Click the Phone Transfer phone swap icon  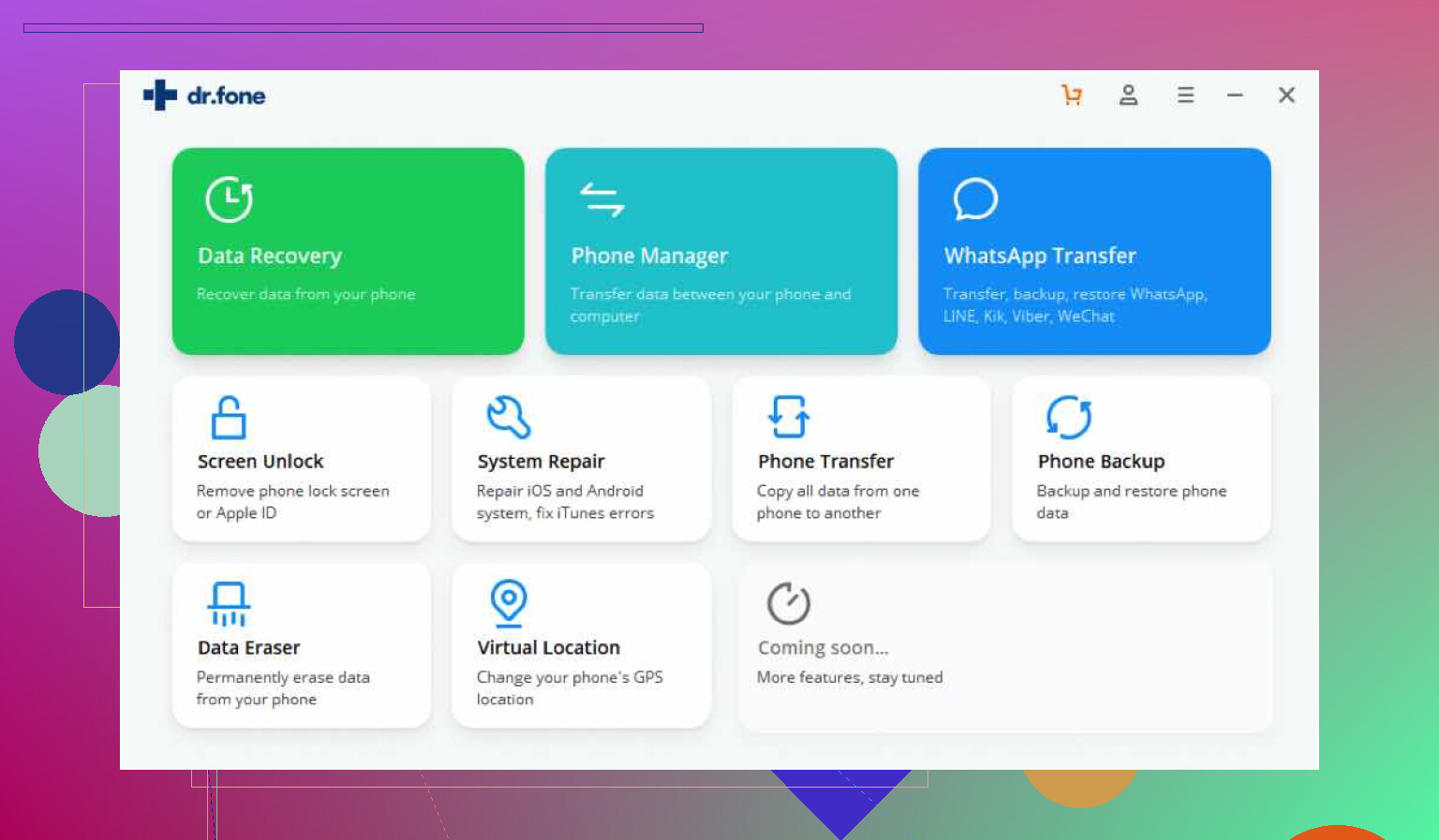pos(789,417)
